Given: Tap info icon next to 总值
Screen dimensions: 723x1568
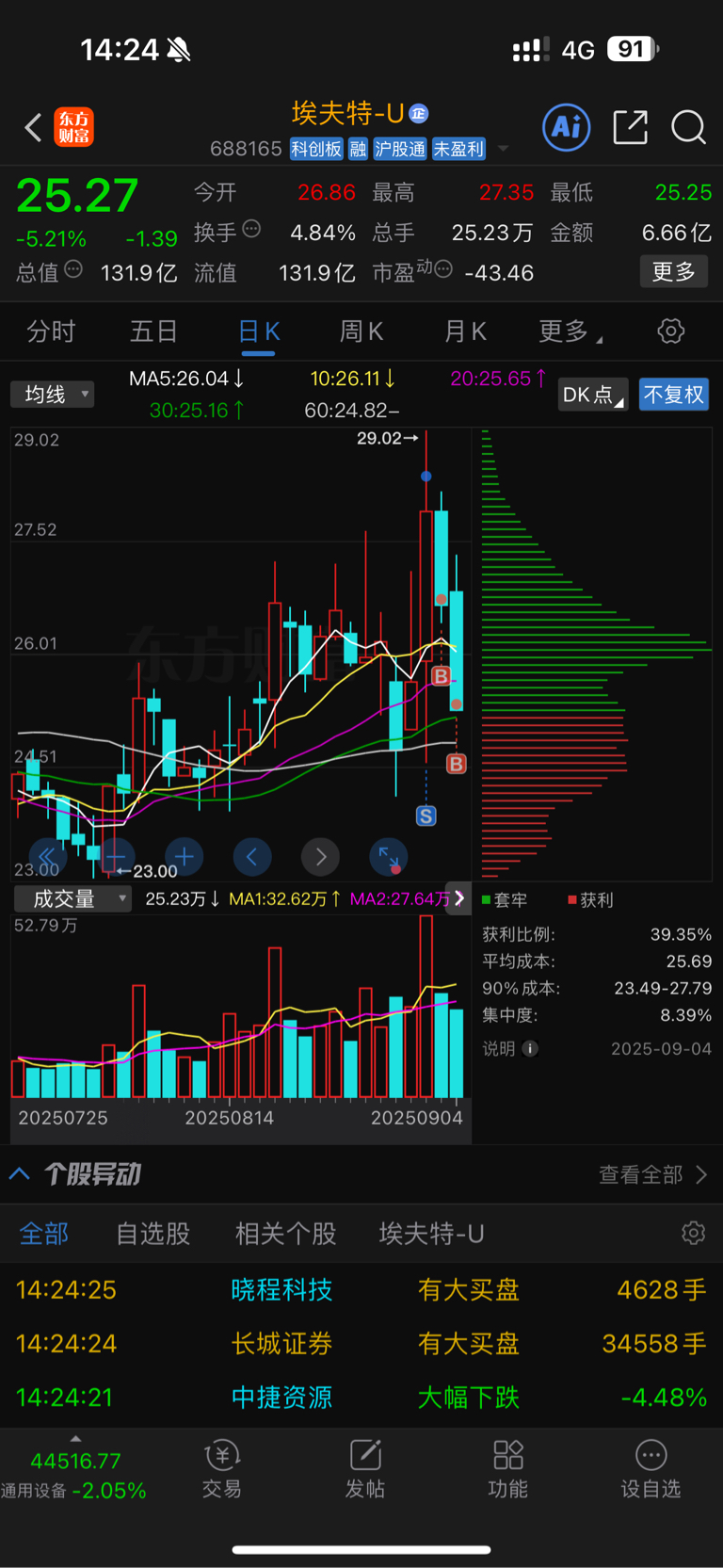Looking at the screenshot, I should tap(73, 270).
